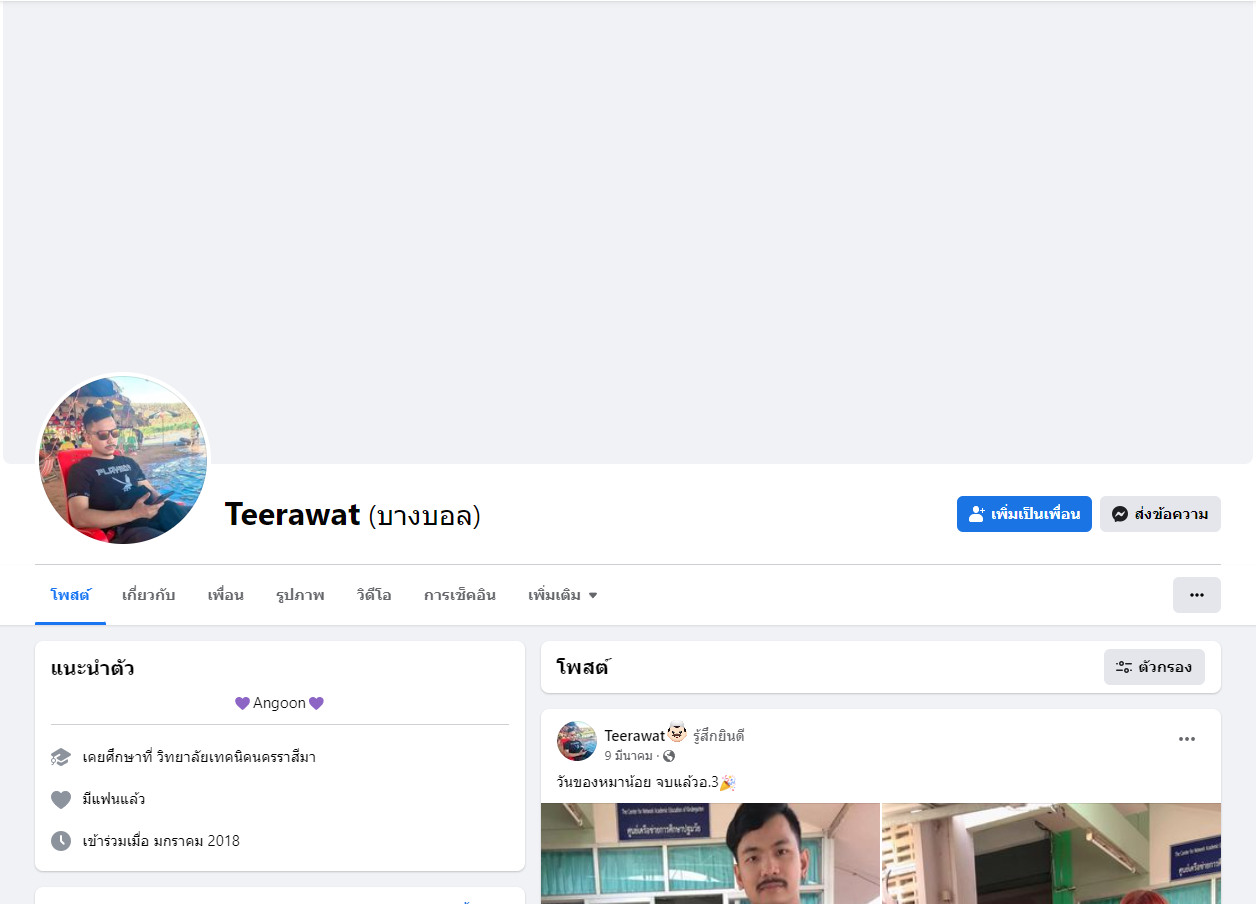This screenshot has height=904, width=1256.
Task: Click the แนะนำตัว intro heading
Action: point(92,668)
